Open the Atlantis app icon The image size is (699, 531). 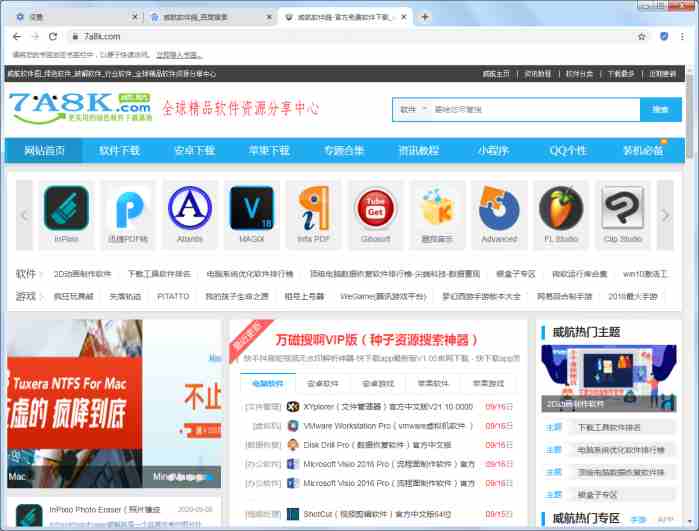tap(190, 208)
